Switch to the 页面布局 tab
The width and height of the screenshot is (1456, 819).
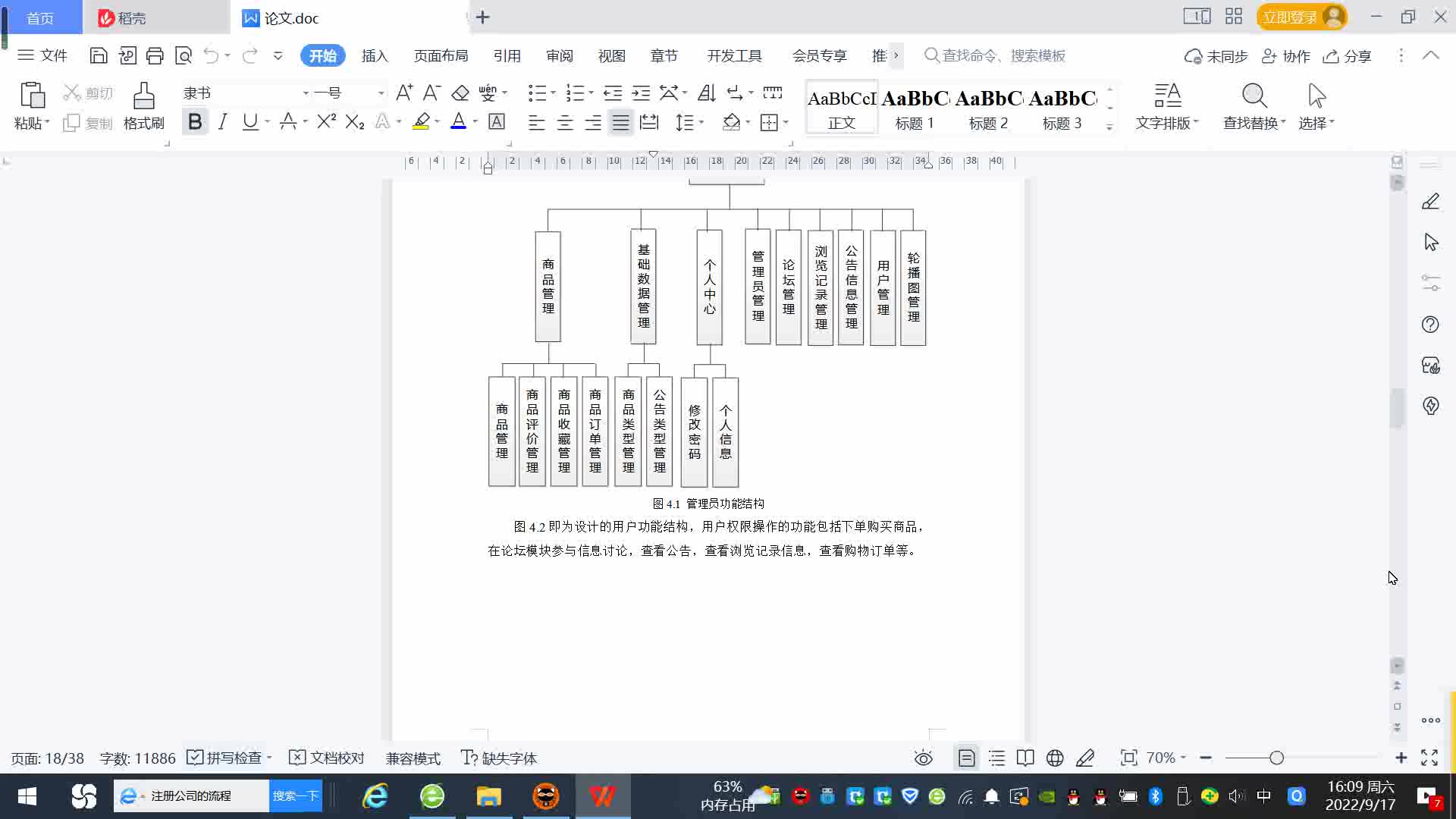(441, 56)
